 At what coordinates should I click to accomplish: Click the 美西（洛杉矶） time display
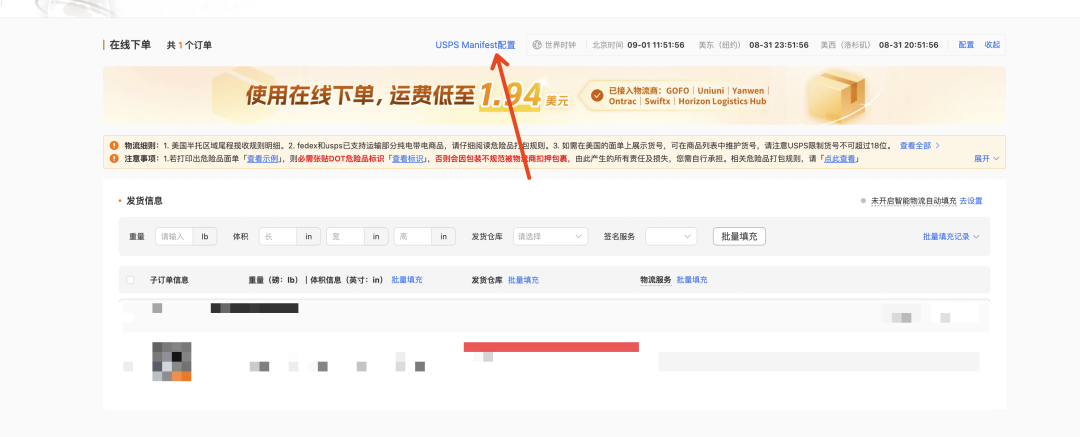(x=879, y=45)
